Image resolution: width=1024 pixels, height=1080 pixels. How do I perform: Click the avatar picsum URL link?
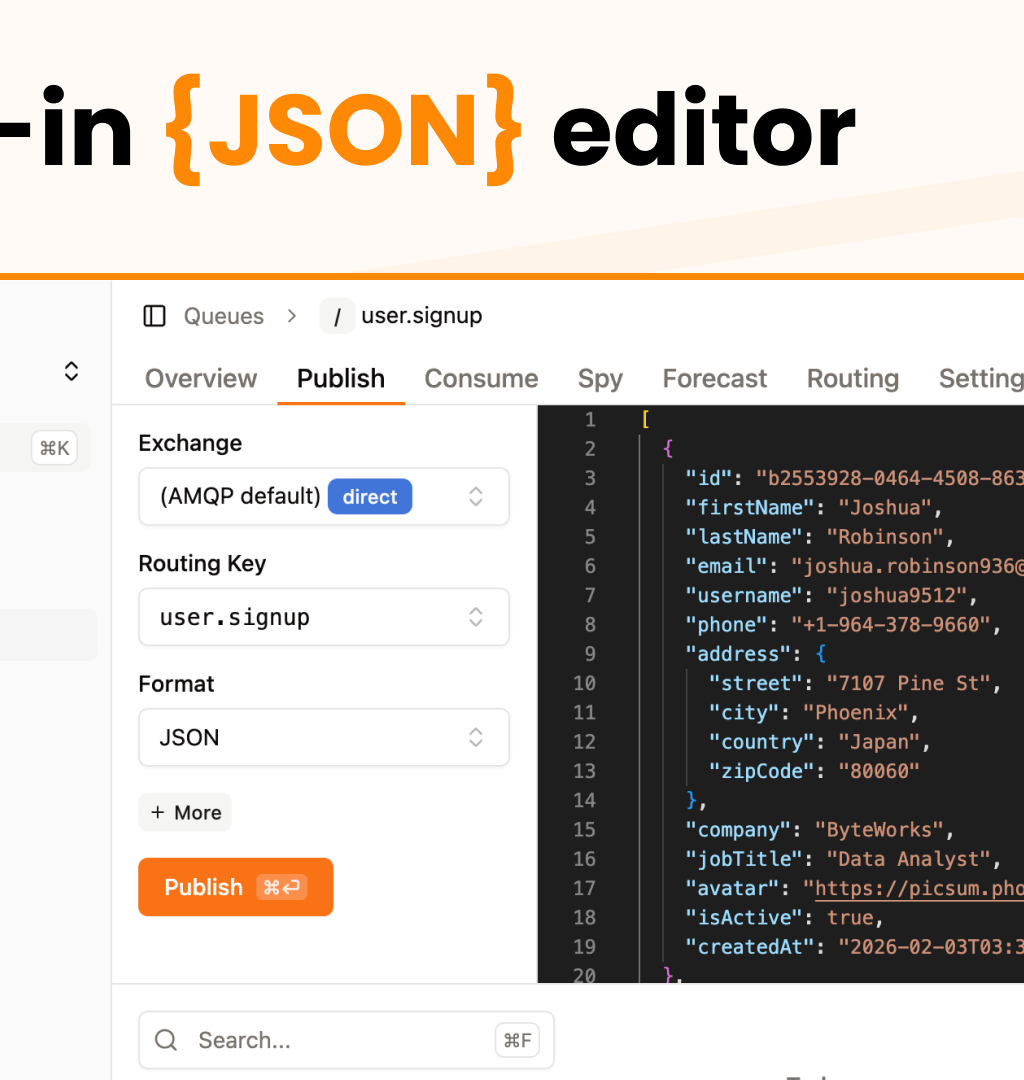[x=919, y=888]
